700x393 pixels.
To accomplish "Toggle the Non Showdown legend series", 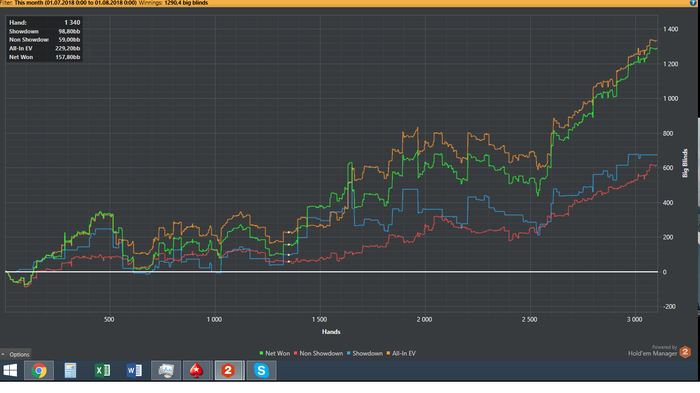I will click(318, 353).
